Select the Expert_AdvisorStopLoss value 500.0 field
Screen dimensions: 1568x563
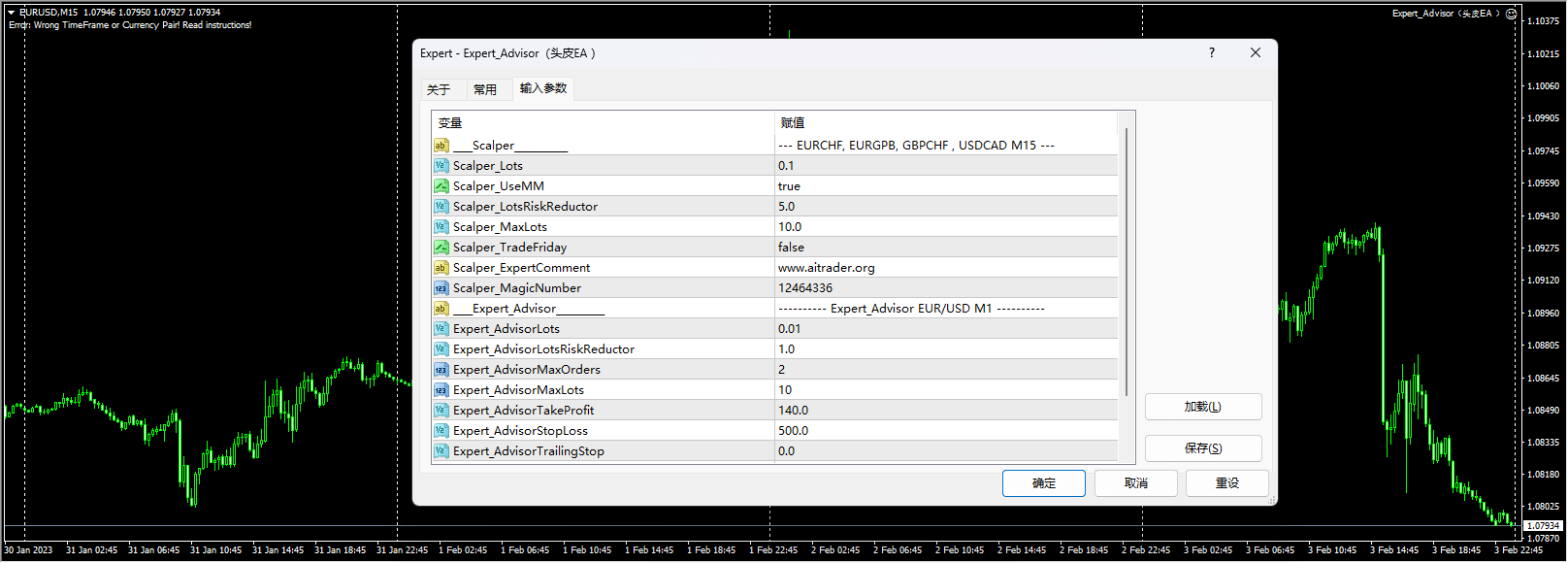click(946, 431)
